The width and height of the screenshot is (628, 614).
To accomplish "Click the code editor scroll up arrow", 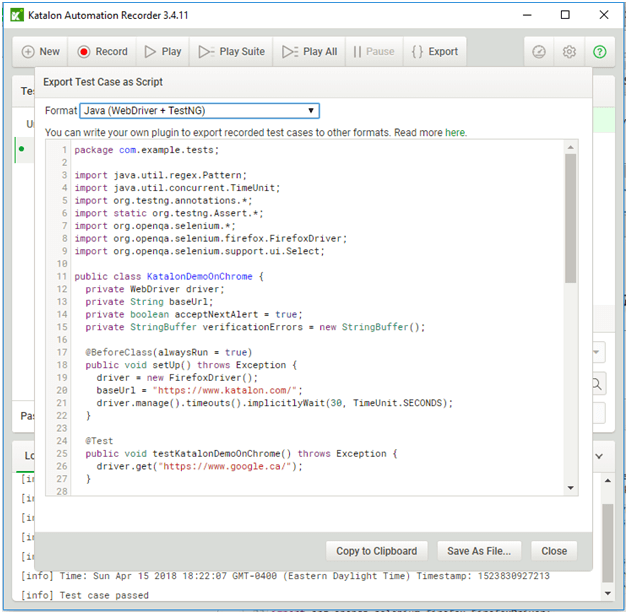I will coord(571,148).
